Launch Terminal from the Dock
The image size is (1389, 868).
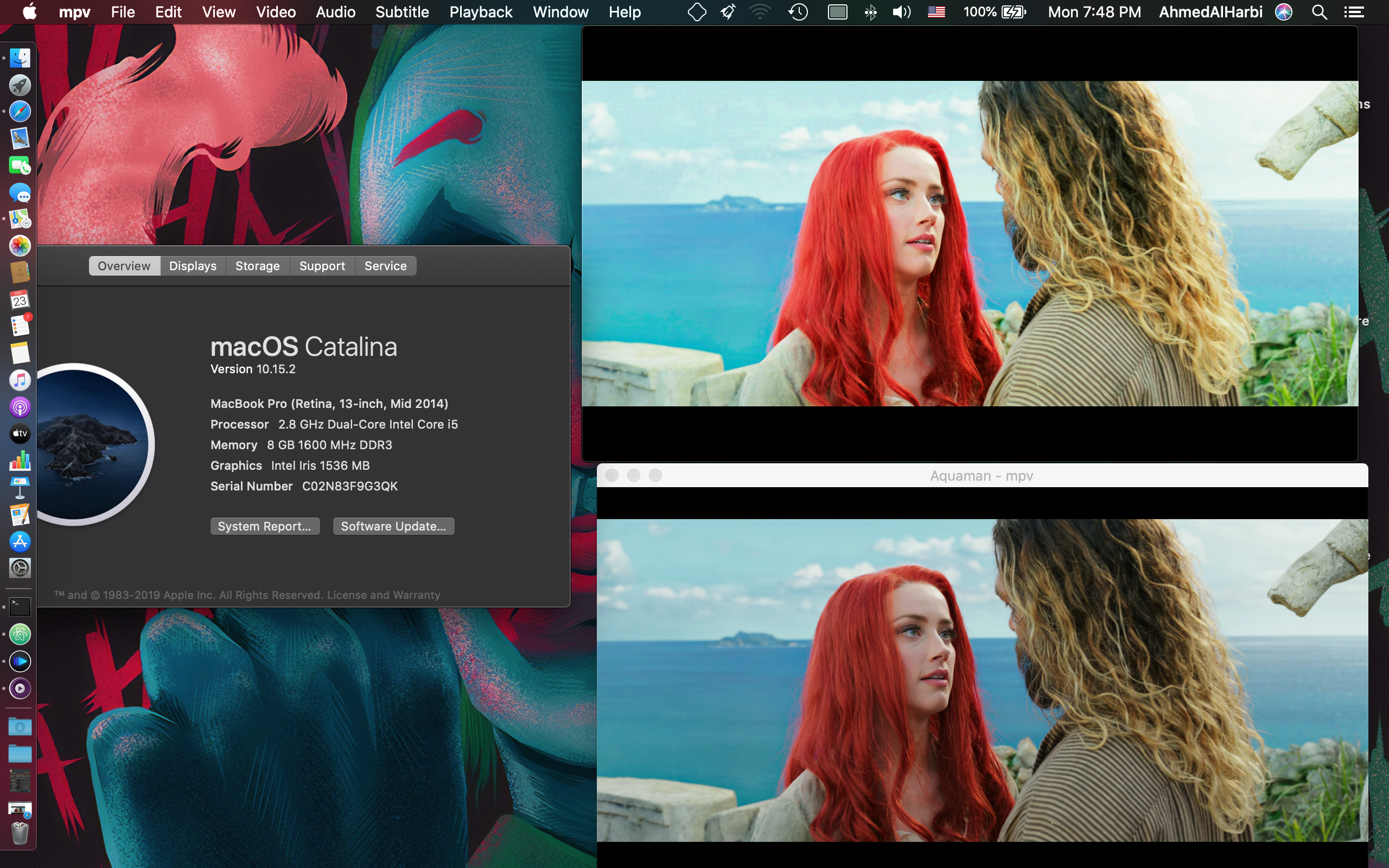pyautogui.click(x=20, y=605)
